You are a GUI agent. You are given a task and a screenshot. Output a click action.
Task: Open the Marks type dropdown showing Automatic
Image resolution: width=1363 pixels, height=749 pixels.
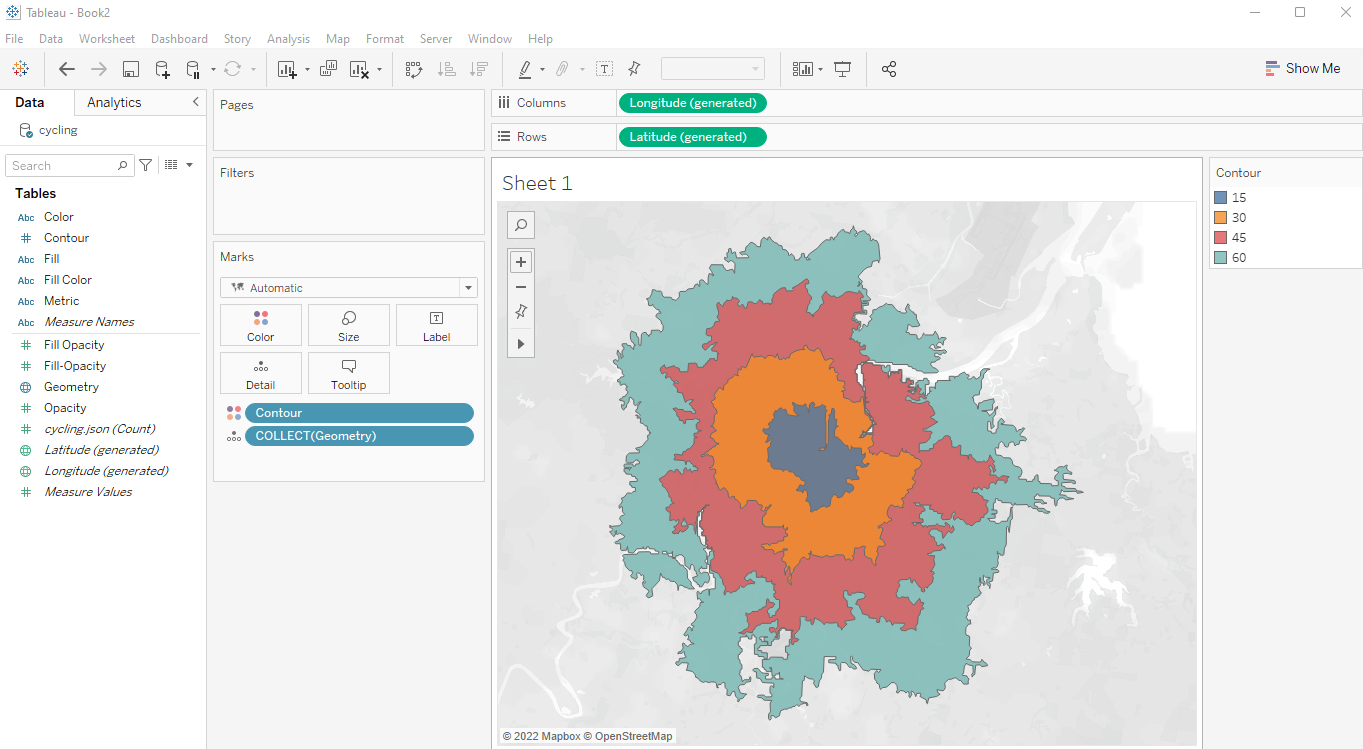tap(466, 287)
